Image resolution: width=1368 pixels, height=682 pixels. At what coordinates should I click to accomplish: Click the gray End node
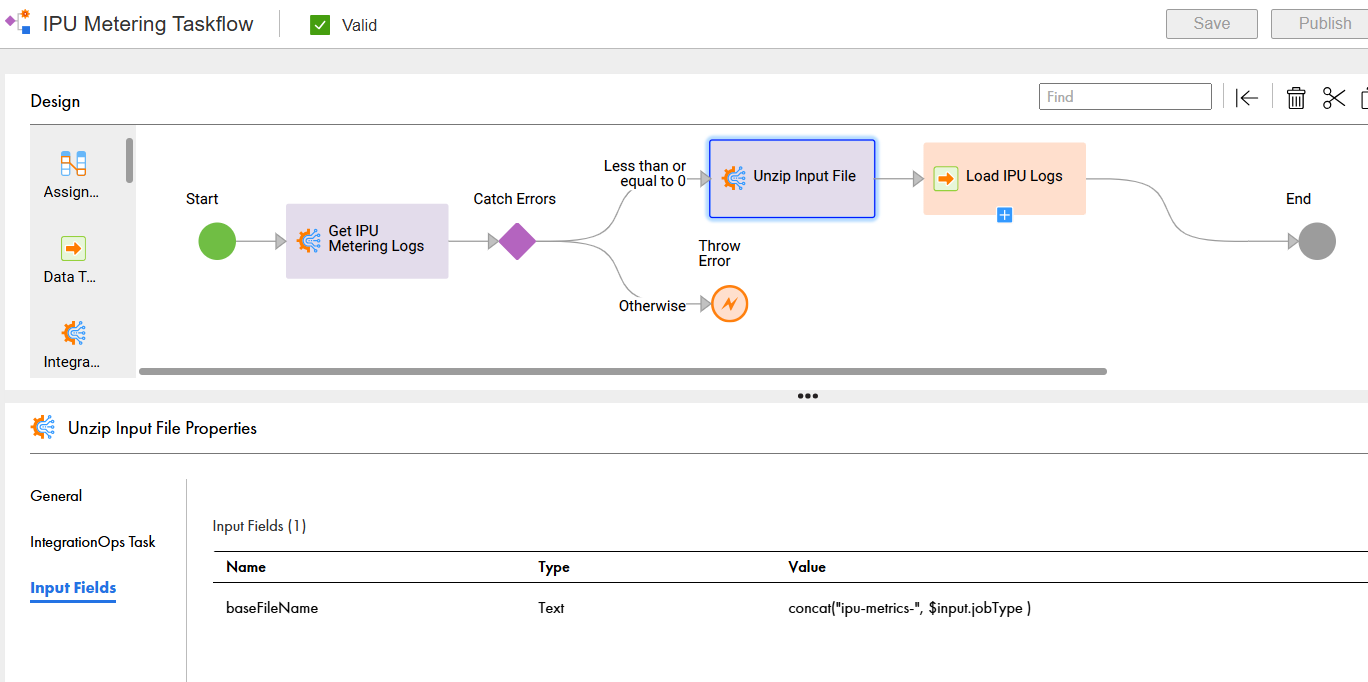(x=1317, y=241)
